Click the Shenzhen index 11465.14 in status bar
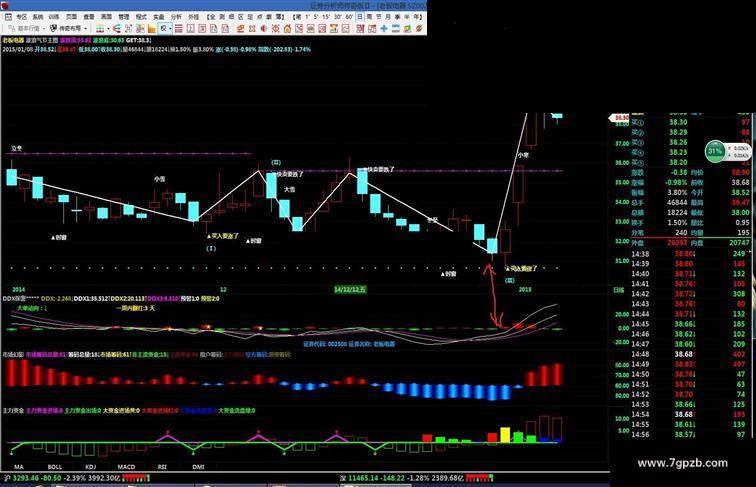 [x=363, y=478]
